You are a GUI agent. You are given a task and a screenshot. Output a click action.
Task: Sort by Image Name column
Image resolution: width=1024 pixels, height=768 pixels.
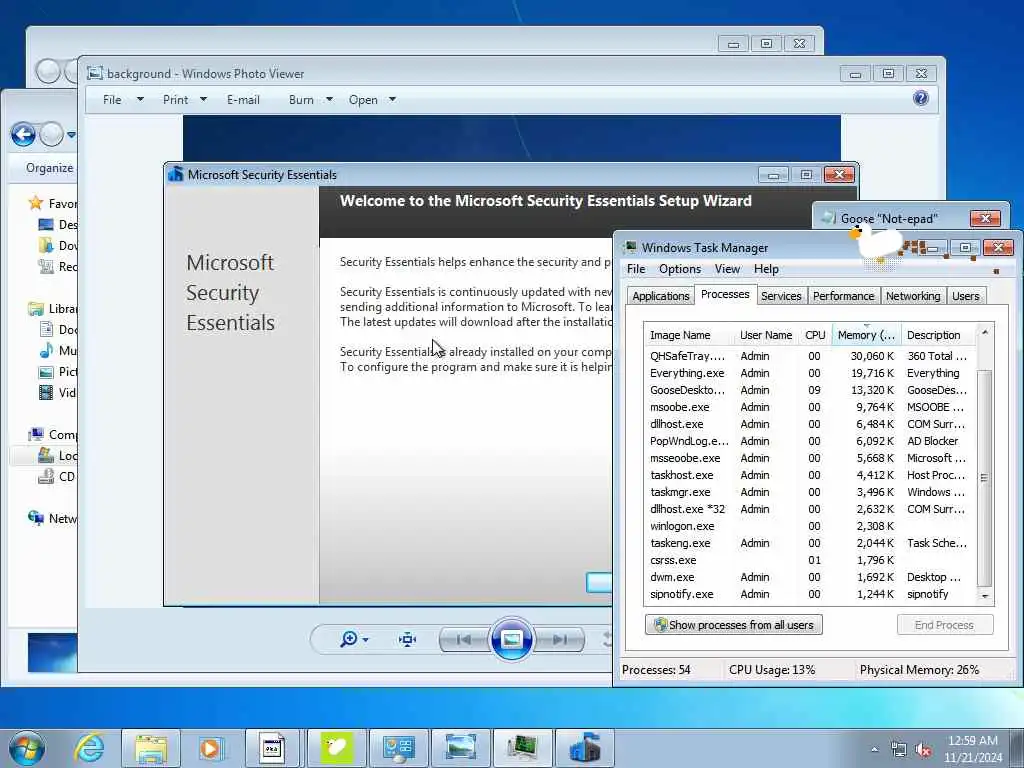point(689,335)
